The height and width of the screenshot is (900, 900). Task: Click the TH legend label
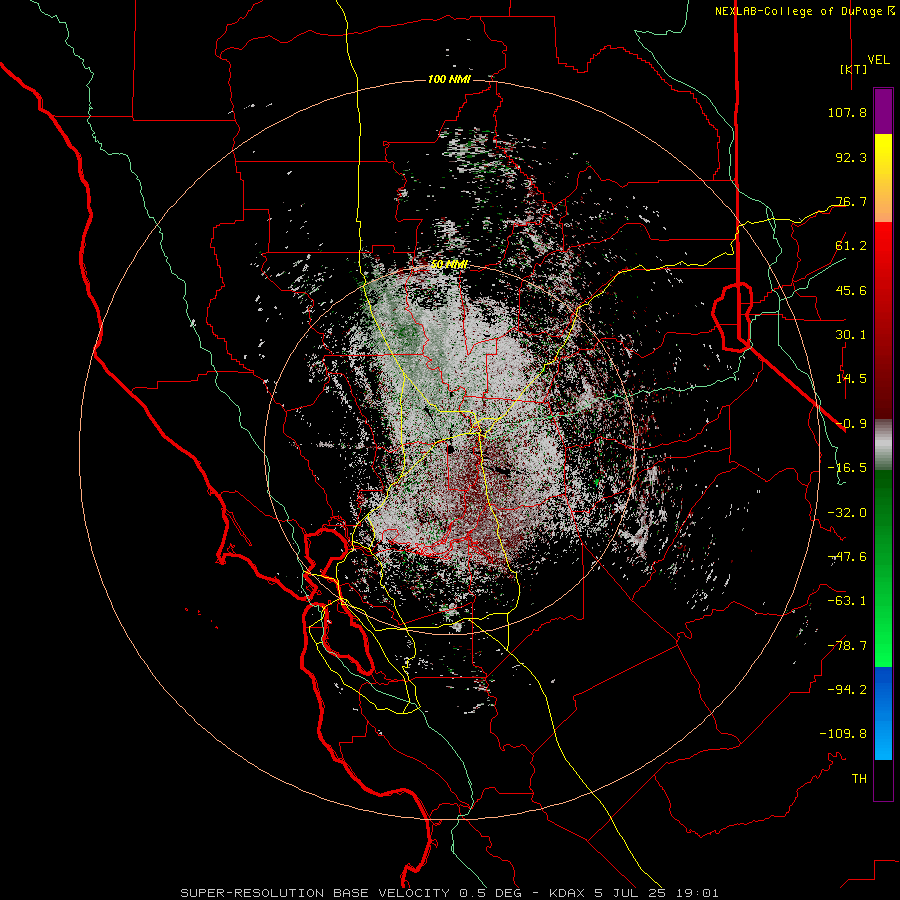[859, 778]
